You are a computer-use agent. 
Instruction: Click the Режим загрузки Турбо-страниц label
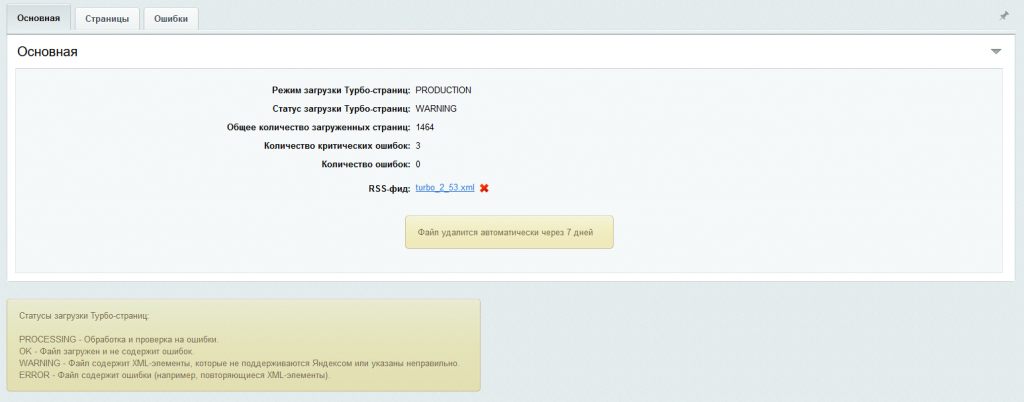341,90
